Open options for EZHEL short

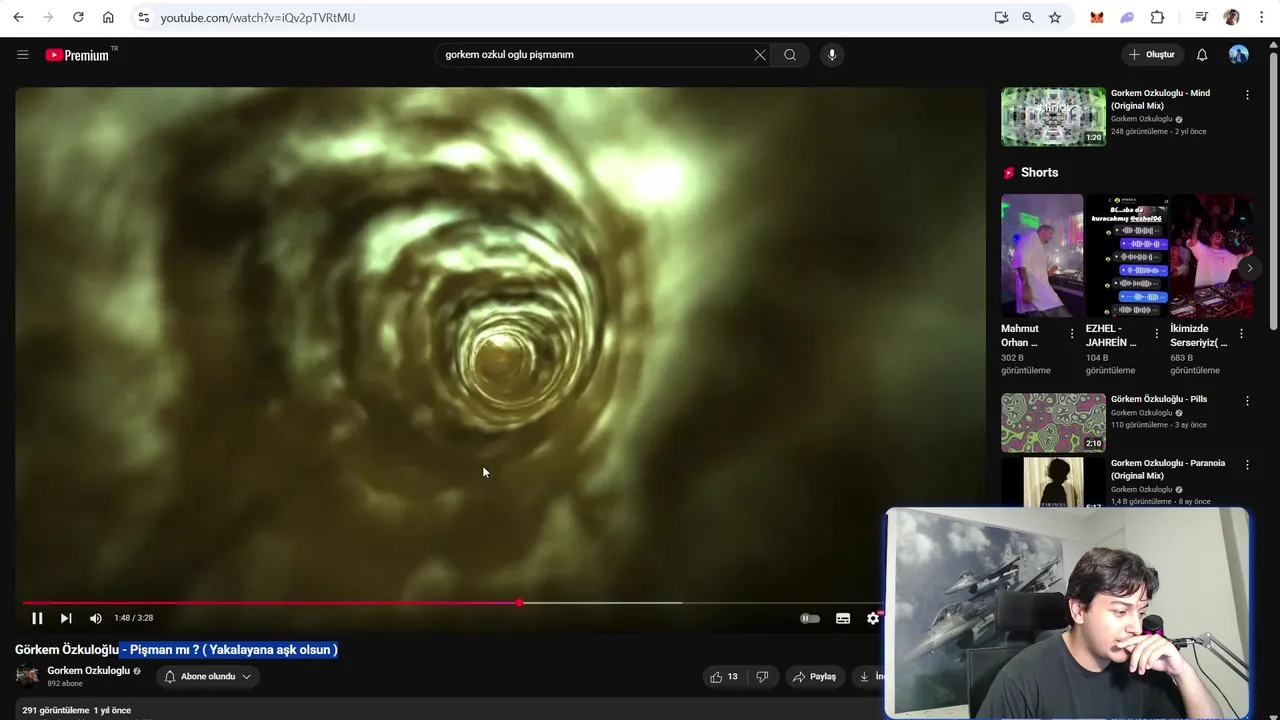[1157, 333]
